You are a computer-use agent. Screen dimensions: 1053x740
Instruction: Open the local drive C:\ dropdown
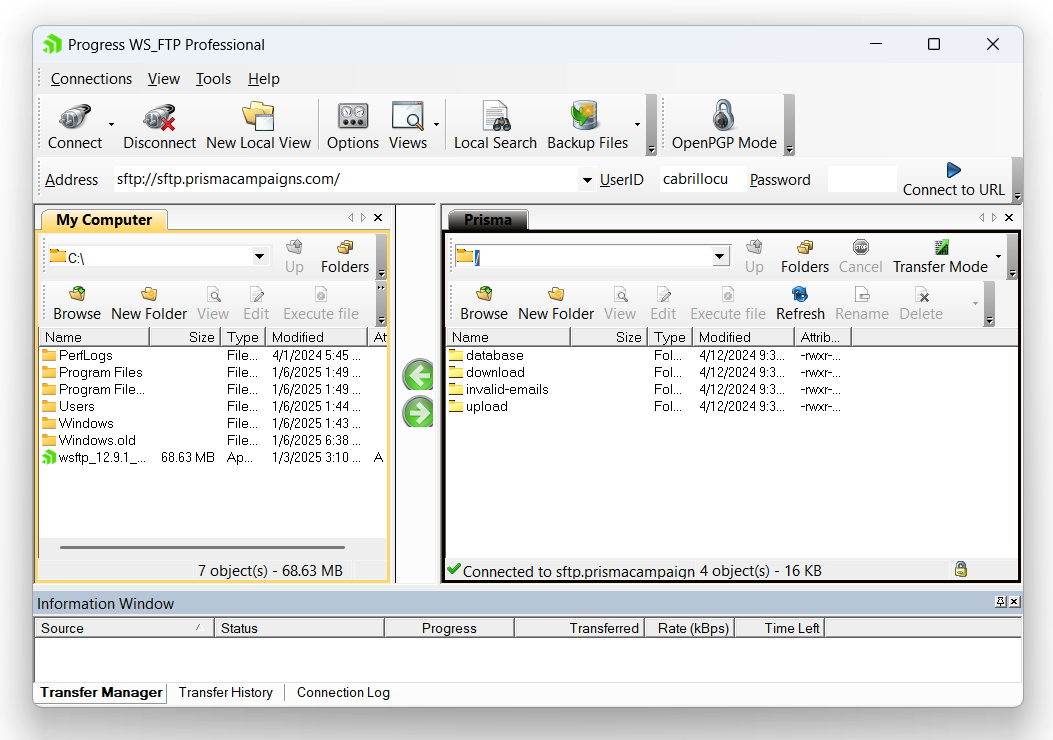tap(259, 256)
